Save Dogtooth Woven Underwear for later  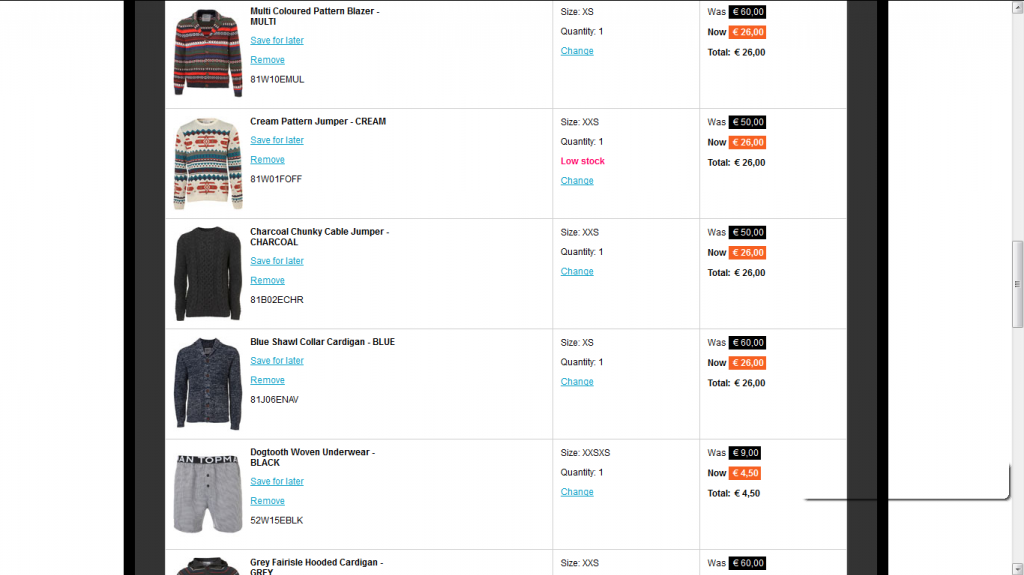pyautogui.click(x=277, y=482)
